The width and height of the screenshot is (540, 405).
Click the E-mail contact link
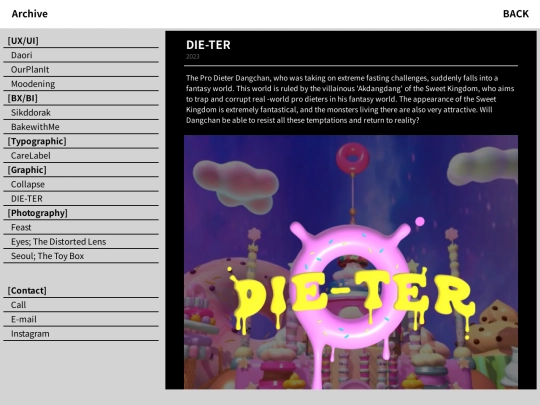click(24, 320)
